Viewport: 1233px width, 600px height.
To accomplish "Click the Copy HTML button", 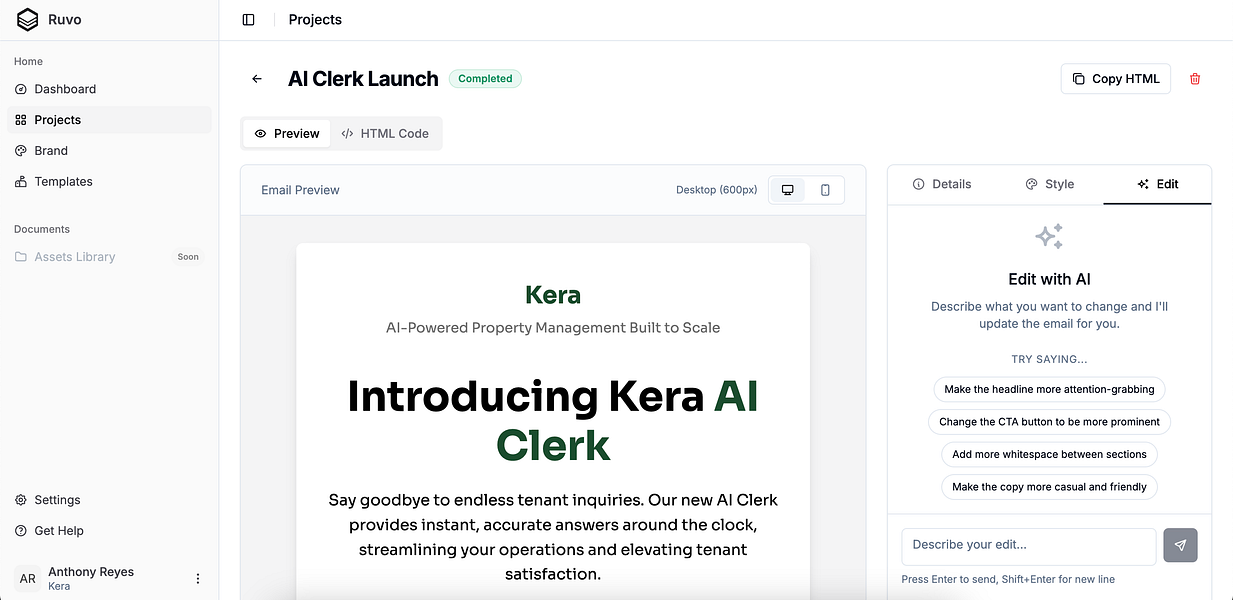I will coord(1116,79).
